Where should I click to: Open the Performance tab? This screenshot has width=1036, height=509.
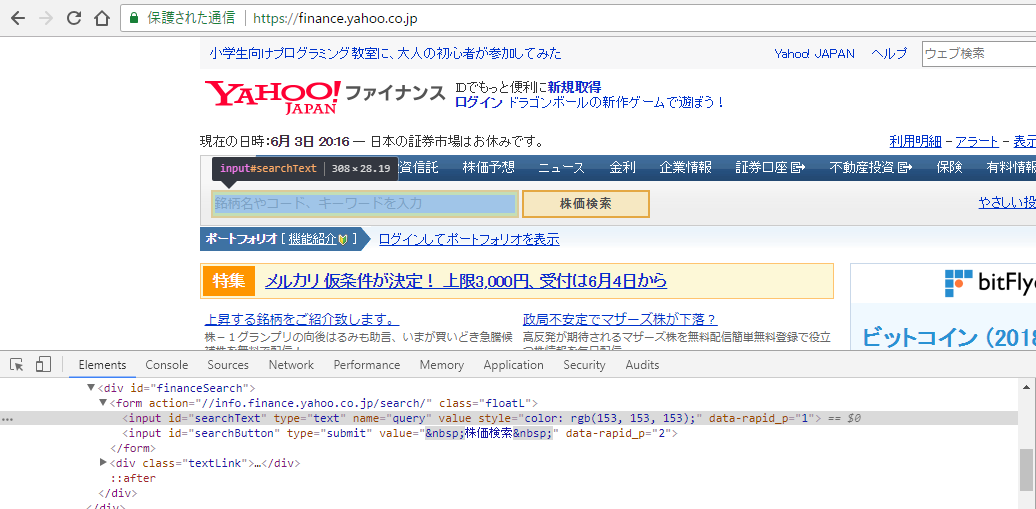tap(367, 365)
